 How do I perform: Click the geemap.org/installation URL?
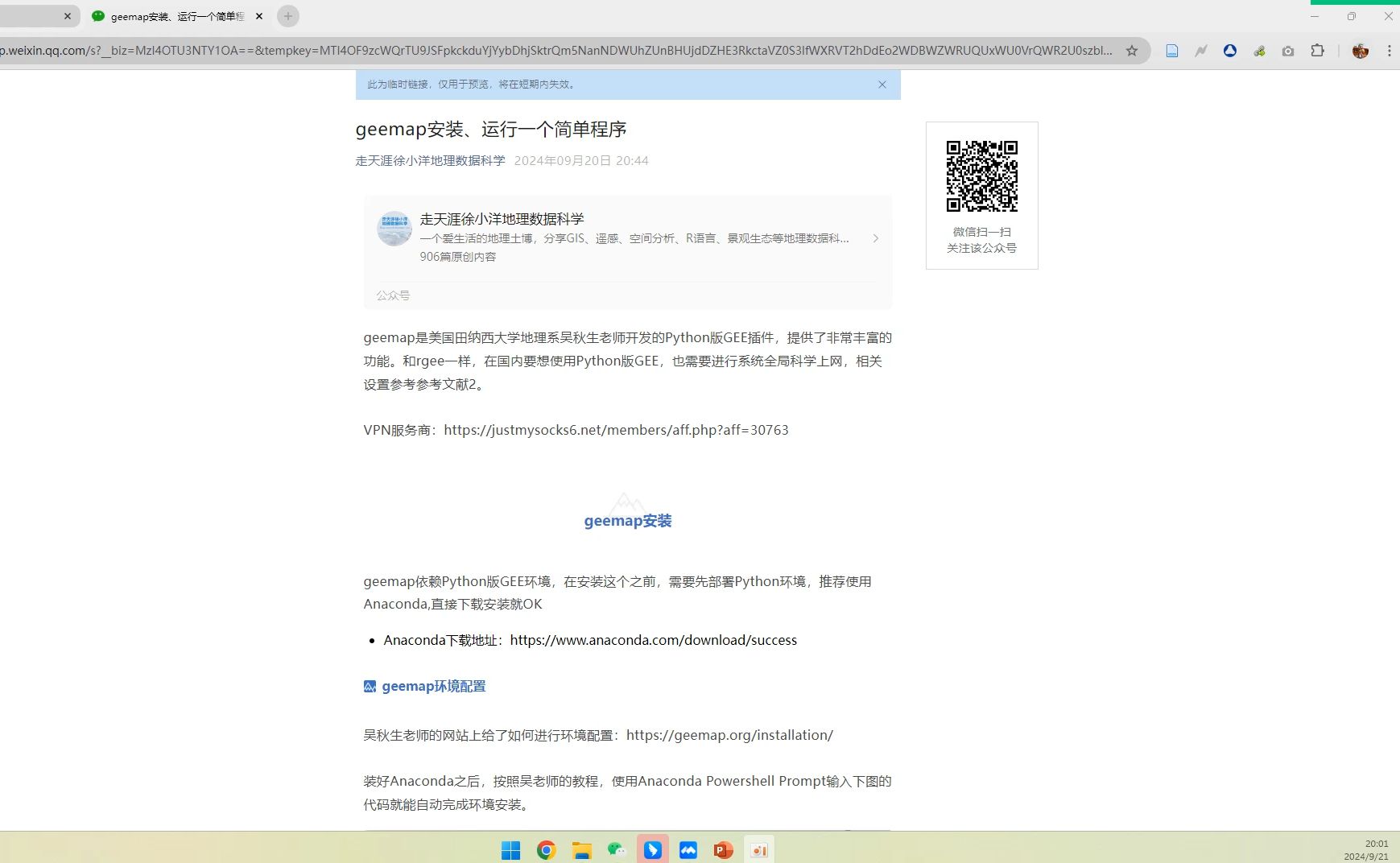click(729, 735)
